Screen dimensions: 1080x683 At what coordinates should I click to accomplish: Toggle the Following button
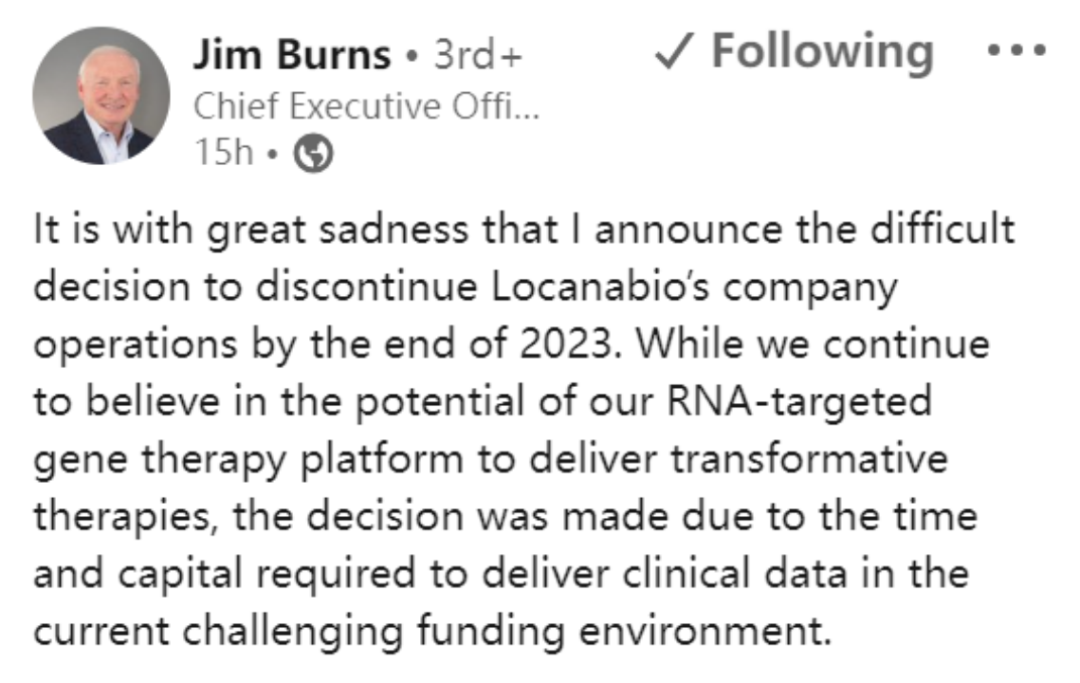[795, 52]
